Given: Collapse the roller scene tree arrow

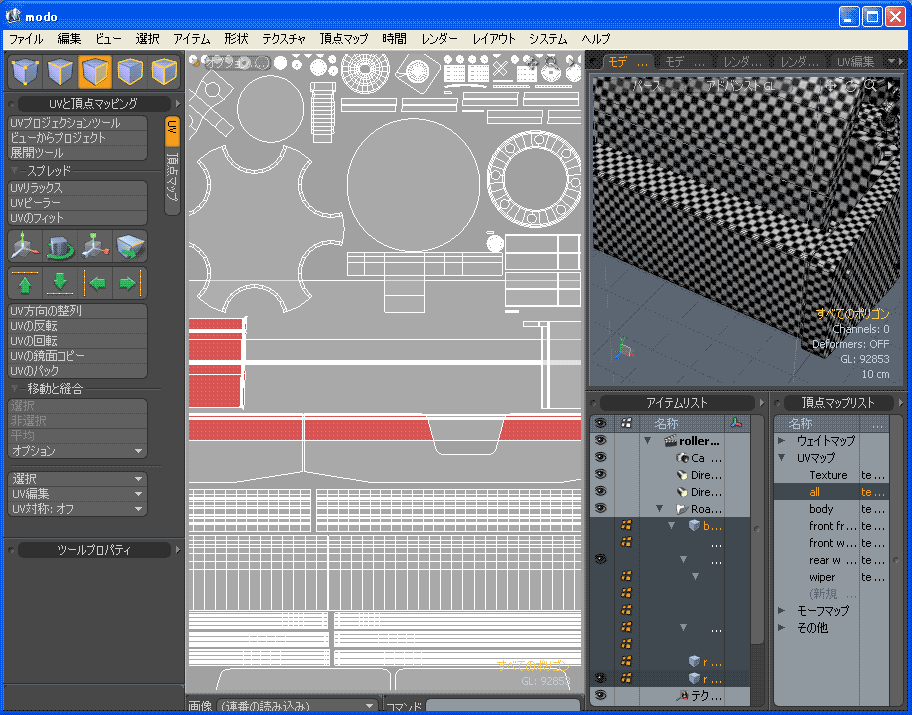Looking at the screenshot, I should pos(647,441).
